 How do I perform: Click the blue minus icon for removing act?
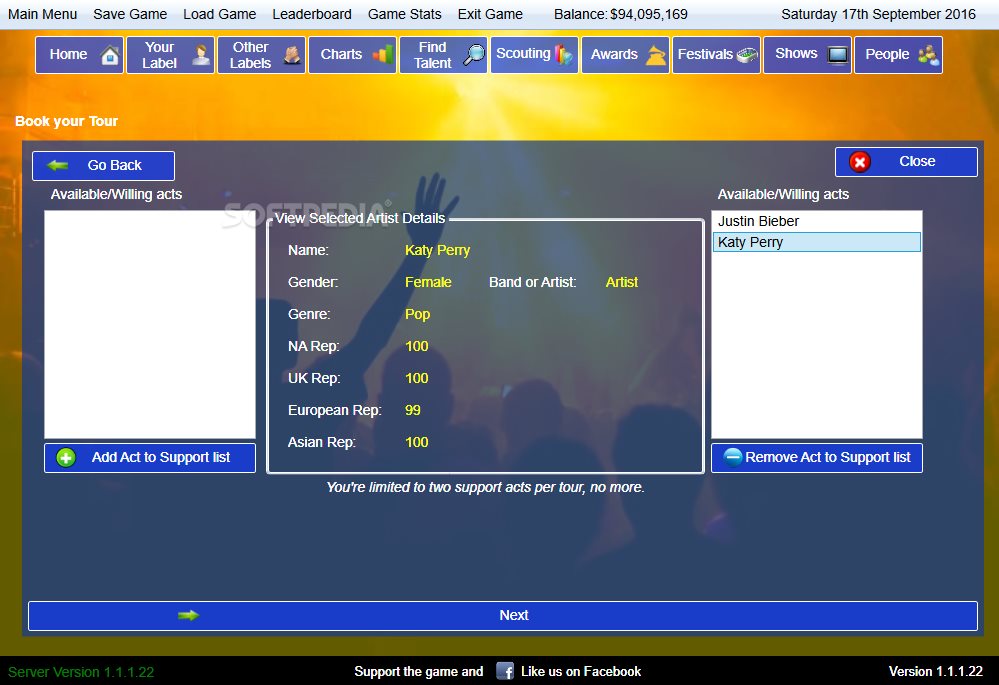point(733,457)
